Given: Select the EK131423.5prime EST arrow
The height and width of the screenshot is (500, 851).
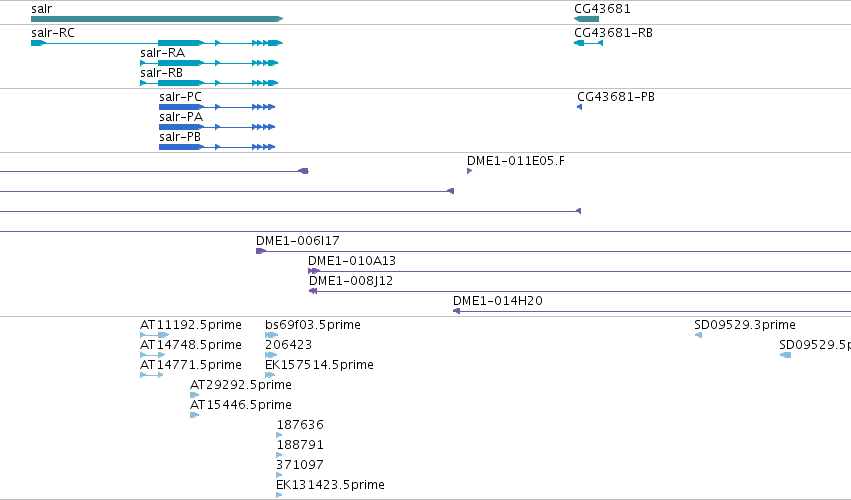Looking at the screenshot, I should [280, 495].
